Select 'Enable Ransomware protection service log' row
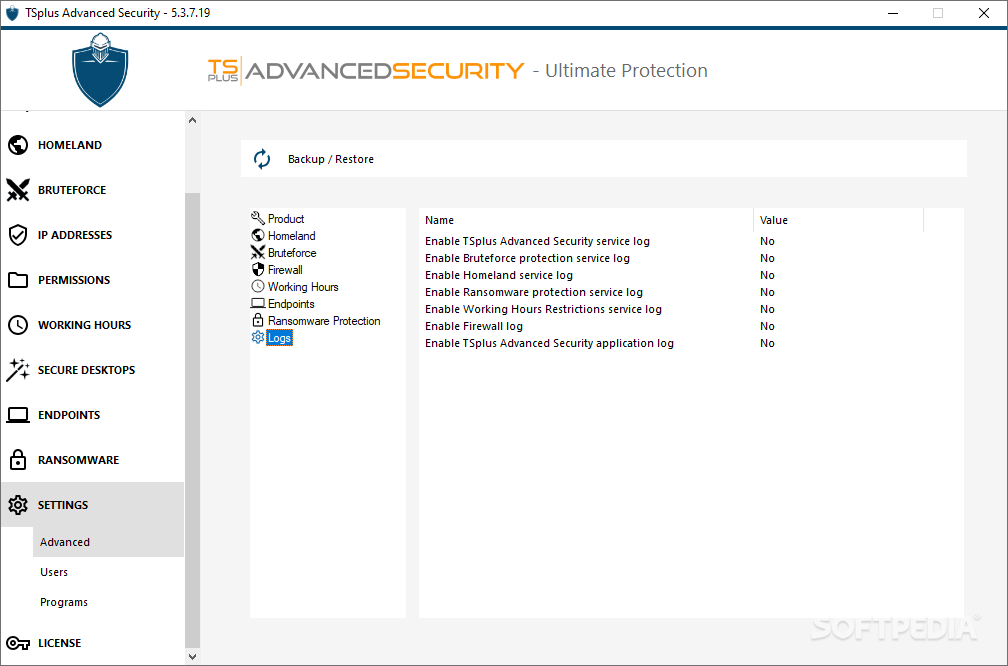 (x=691, y=292)
